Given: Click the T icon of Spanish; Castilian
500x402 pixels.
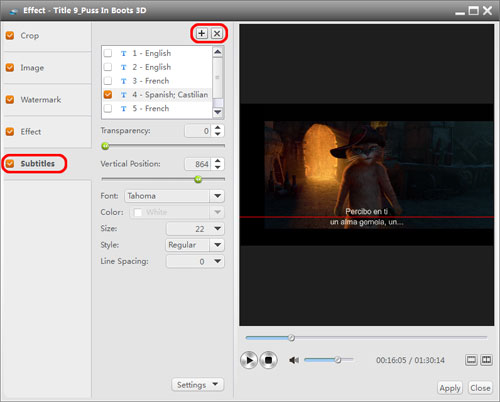Looking at the screenshot, I should 124,95.
